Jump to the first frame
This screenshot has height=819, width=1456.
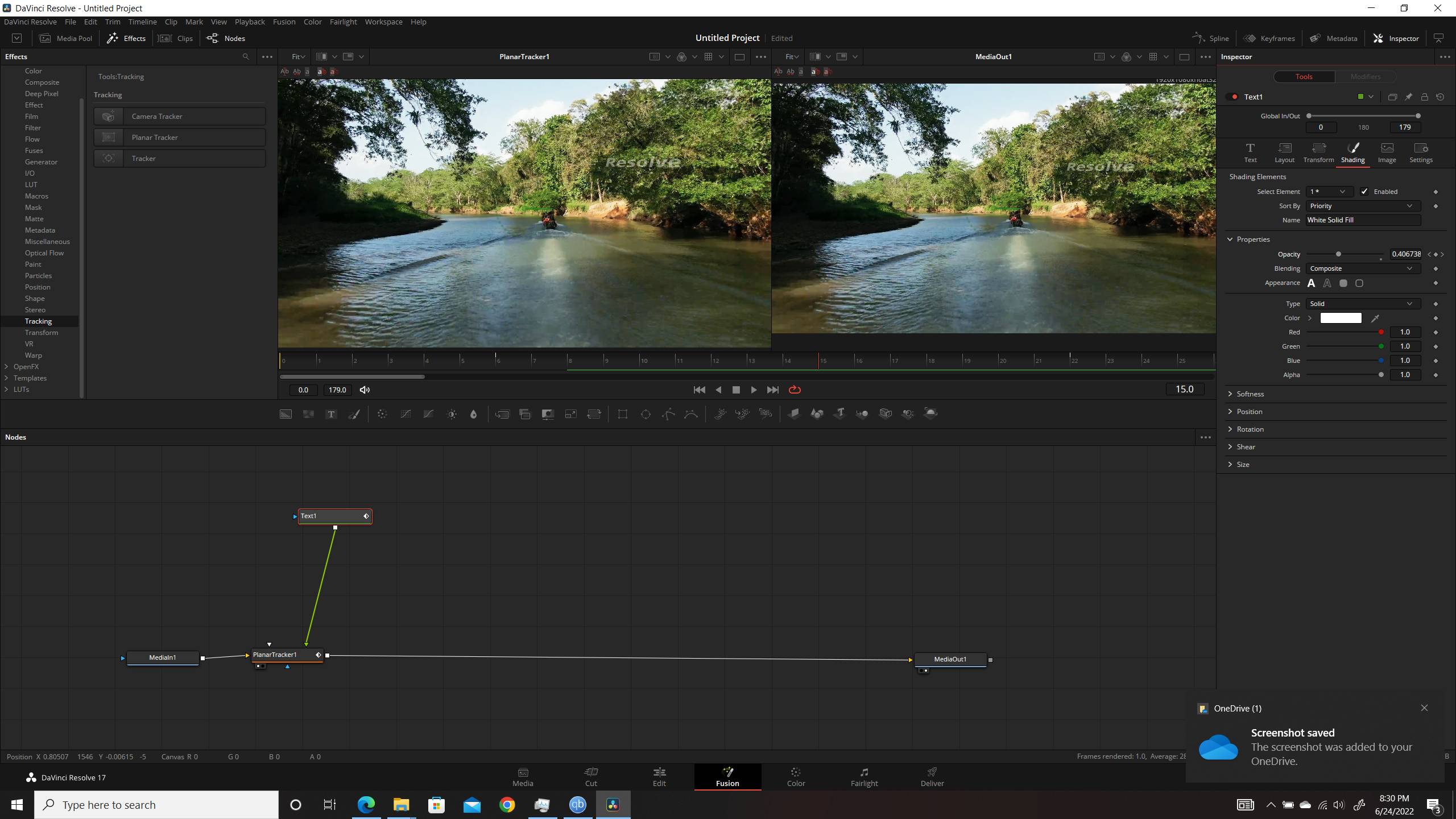point(699,390)
